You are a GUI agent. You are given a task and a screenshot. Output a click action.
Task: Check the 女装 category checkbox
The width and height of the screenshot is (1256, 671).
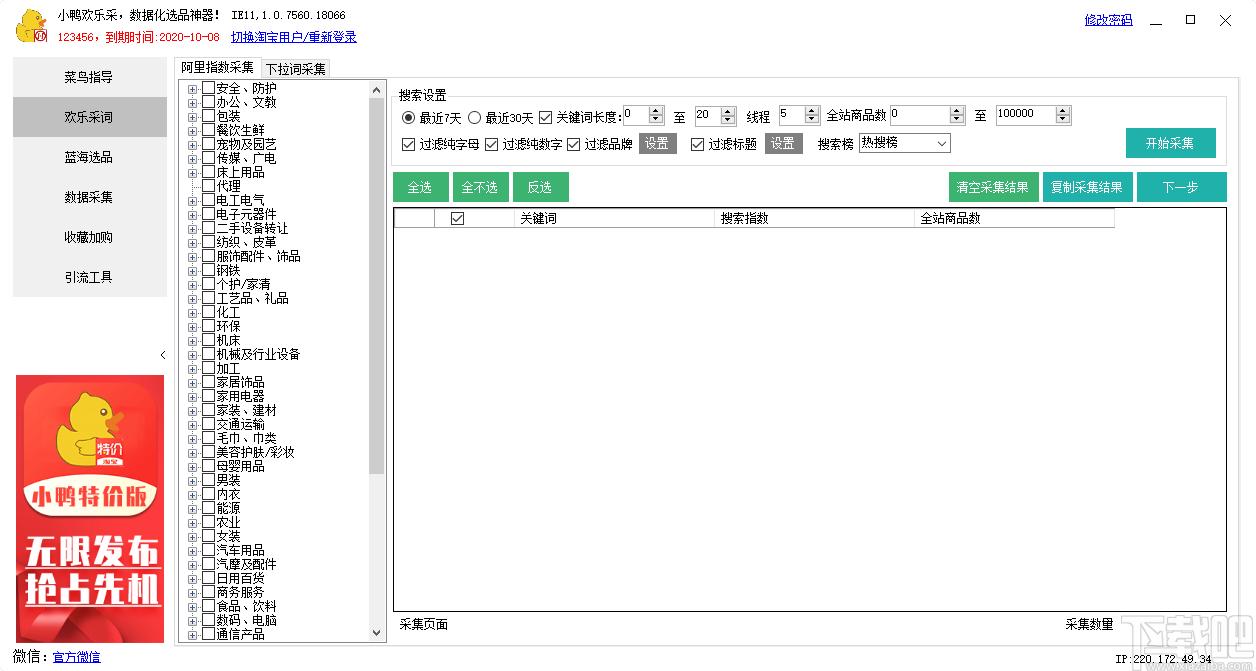click(x=208, y=536)
